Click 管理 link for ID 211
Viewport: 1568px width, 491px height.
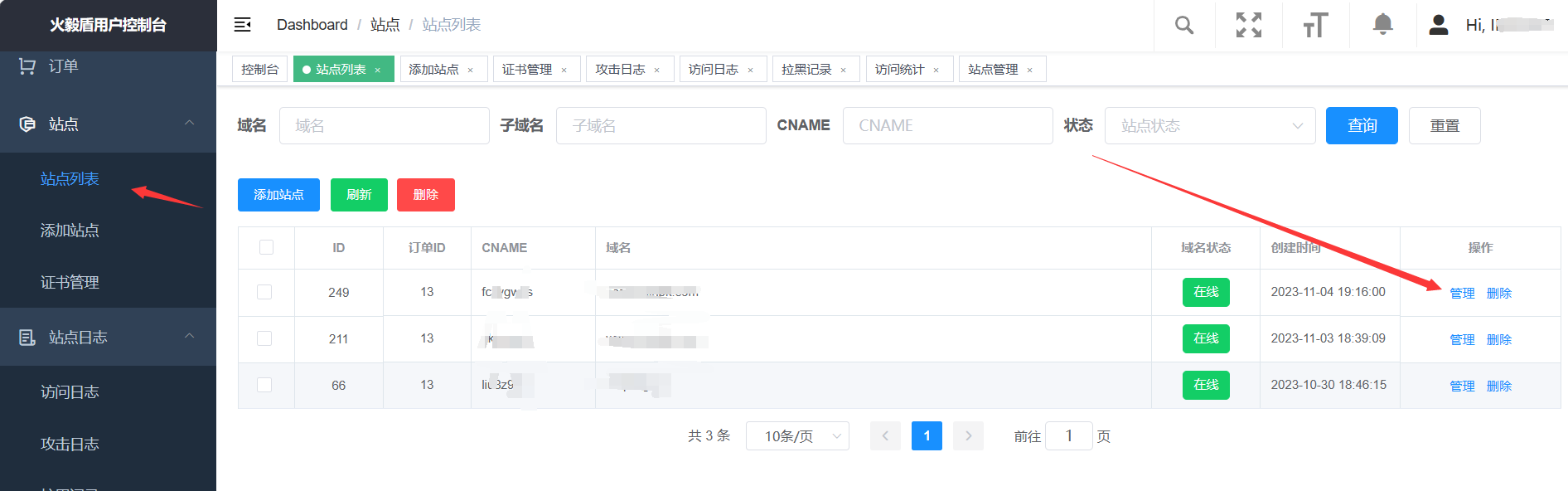tap(1462, 339)
